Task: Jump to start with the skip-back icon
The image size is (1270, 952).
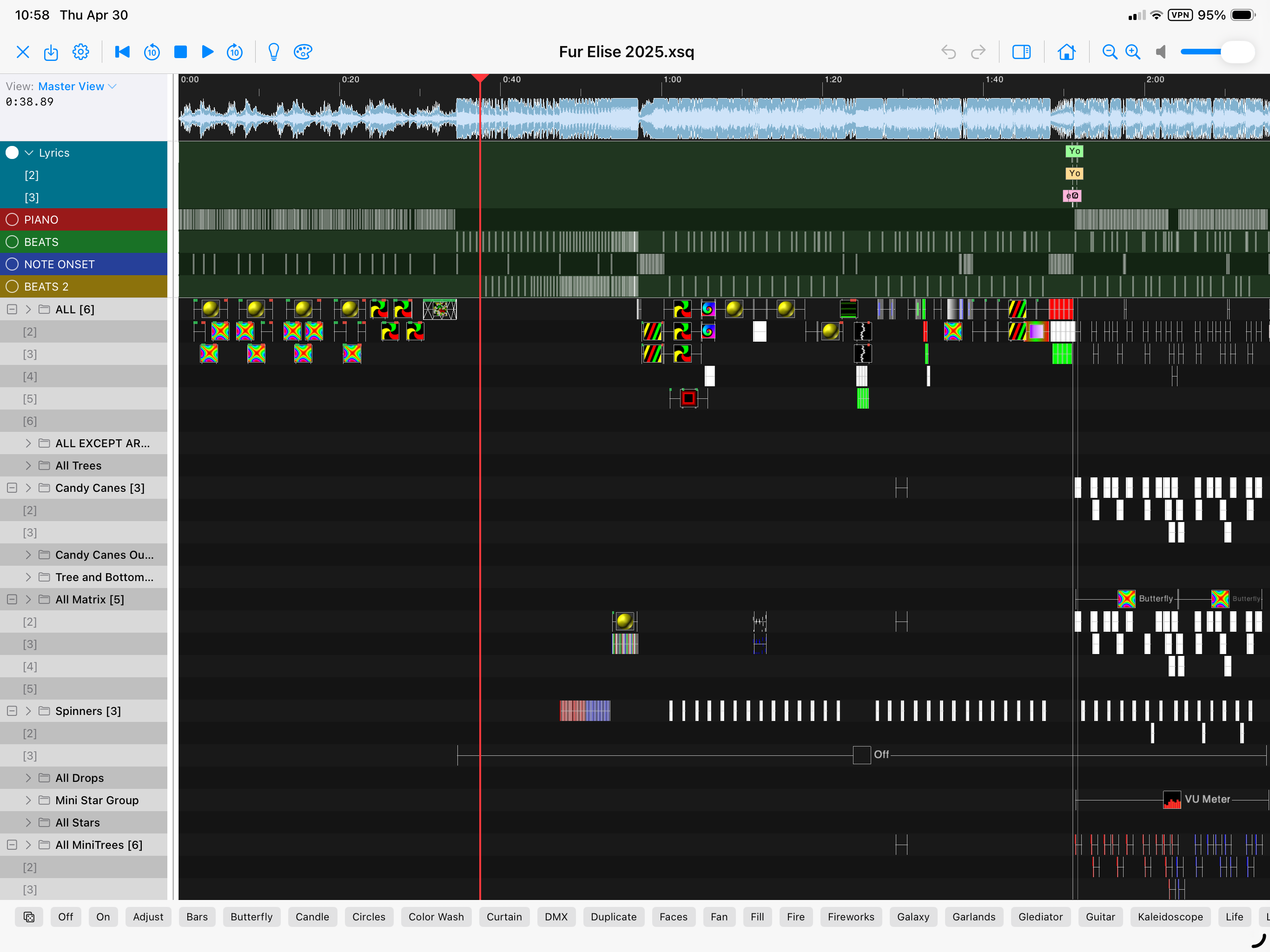Action: coord(122,52)
